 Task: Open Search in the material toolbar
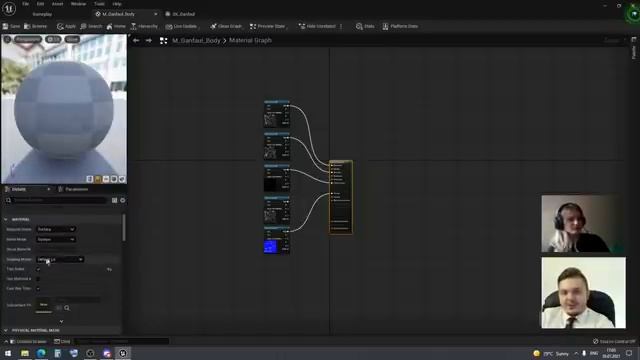[x=91, y=26]
